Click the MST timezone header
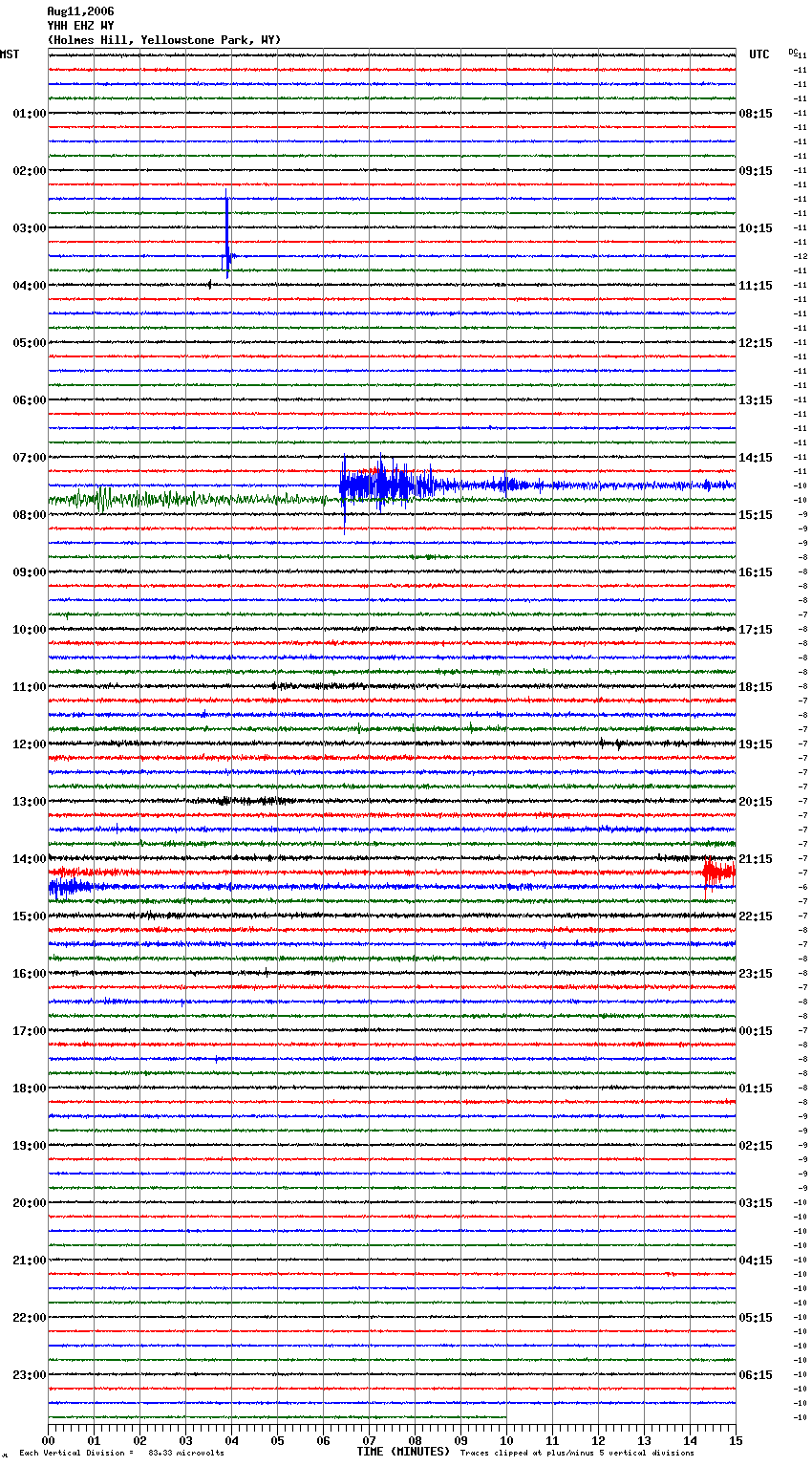This screenshot has height=1466, width=812. coord(10,54)
